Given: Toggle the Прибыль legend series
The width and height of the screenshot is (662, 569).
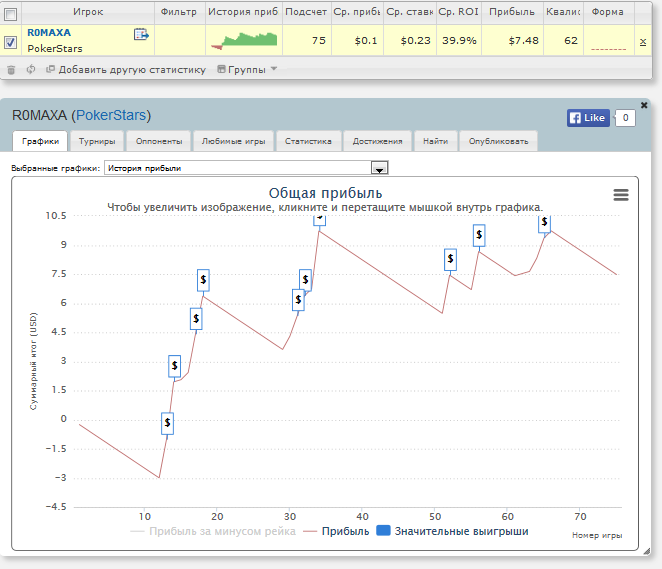Looking at the screenshot, I should [336, 531].
